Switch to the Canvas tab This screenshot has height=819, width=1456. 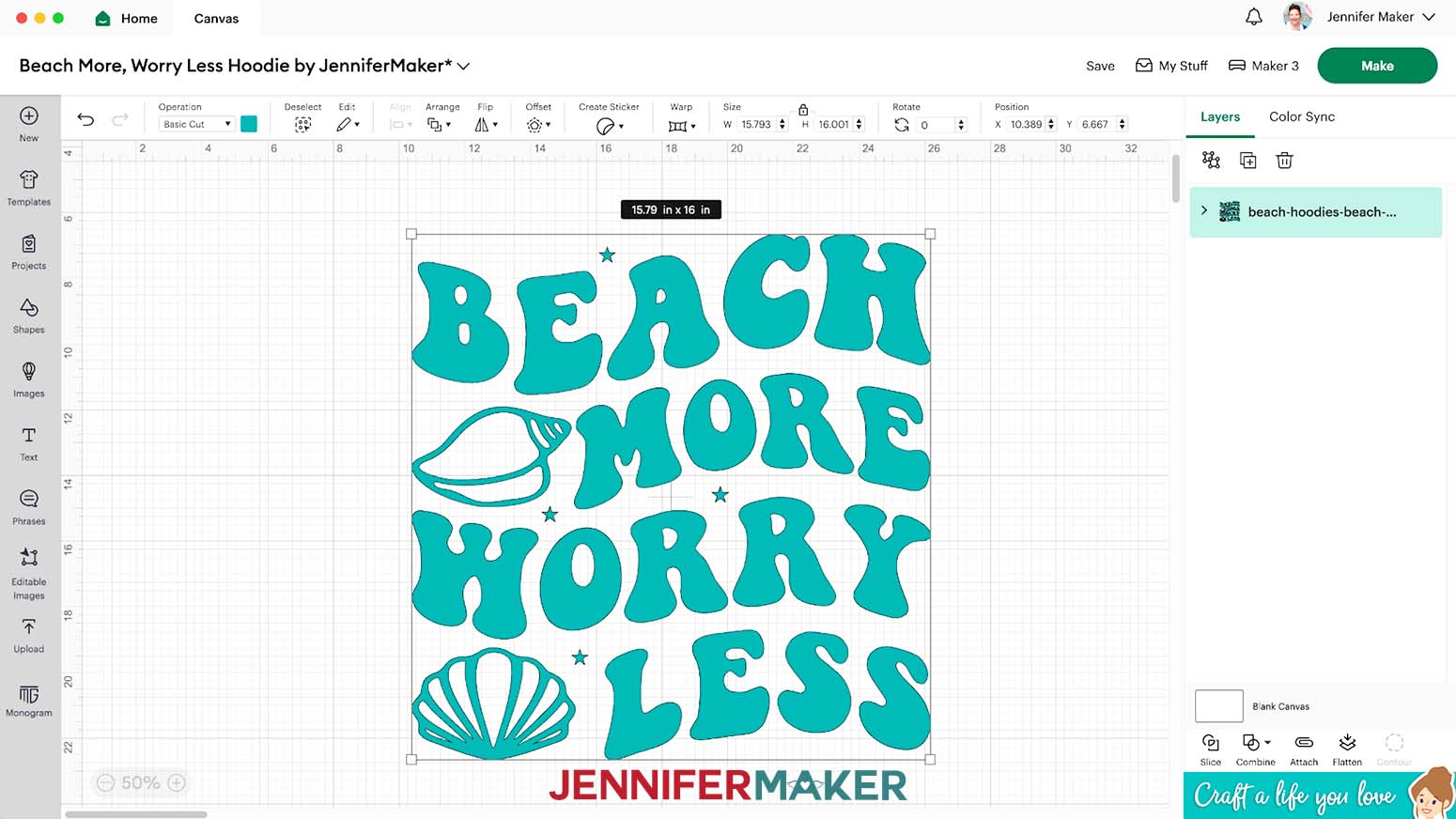[216, 18]
